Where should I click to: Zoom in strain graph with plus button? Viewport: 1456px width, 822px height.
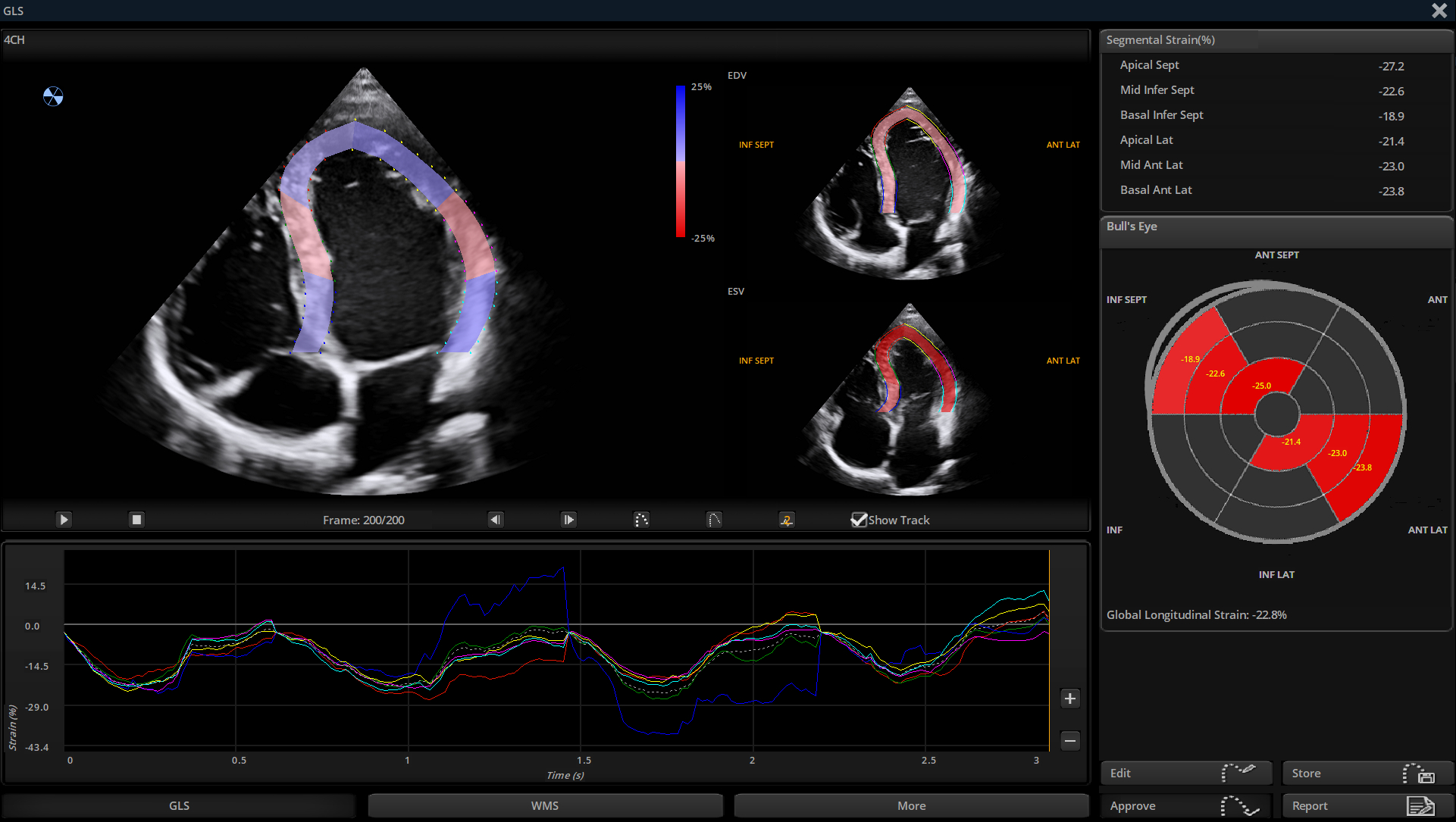pos(1069,699)
